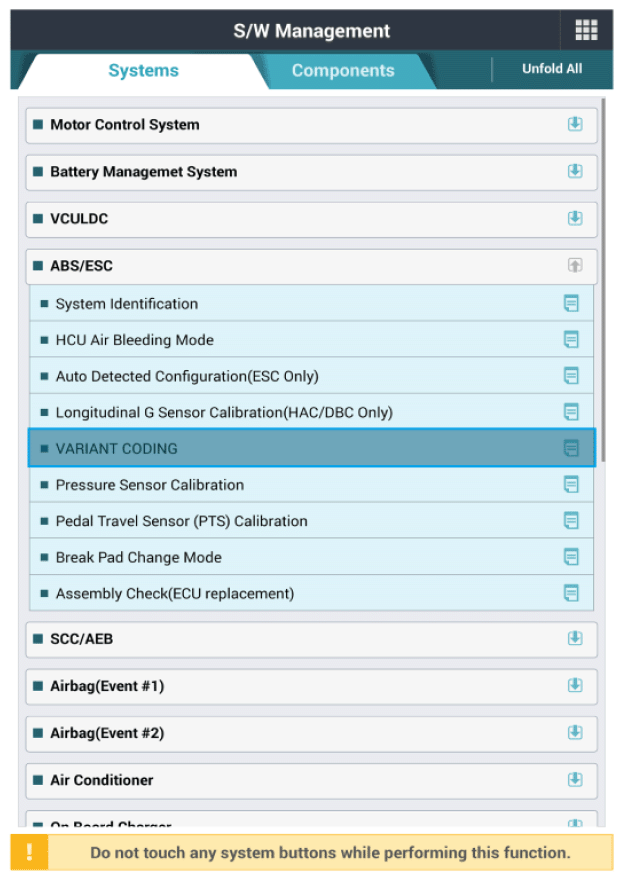Click the Airbag(Event #1) label

[107, 686]
